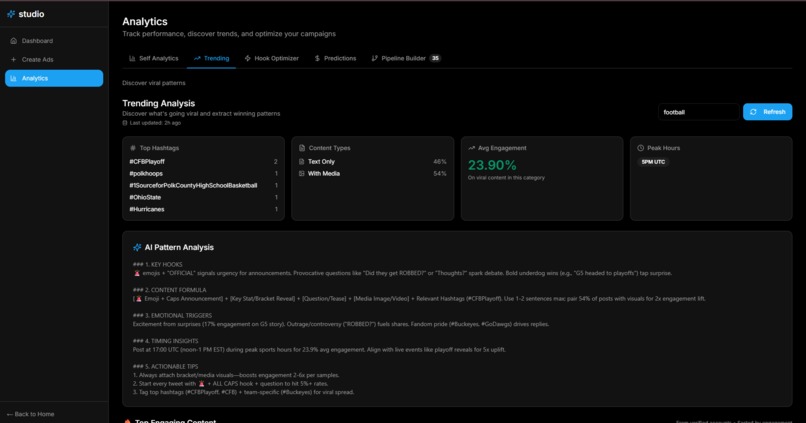Click the Last updated 2h ago text
Screen dimensions: 806x423
[x=155, y=123]
